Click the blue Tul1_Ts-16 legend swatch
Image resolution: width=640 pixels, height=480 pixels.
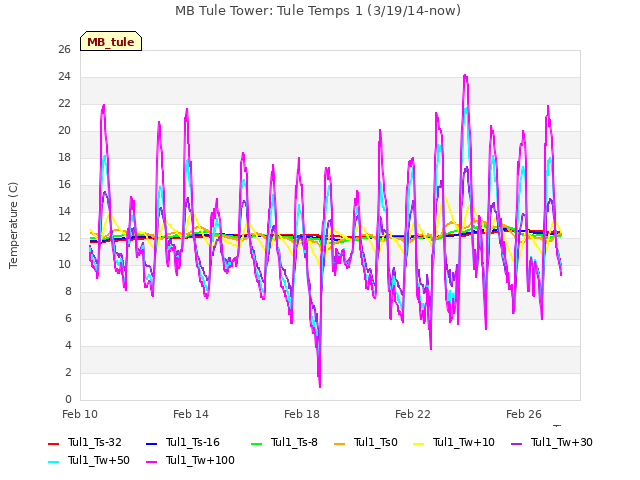coord(151,444)
